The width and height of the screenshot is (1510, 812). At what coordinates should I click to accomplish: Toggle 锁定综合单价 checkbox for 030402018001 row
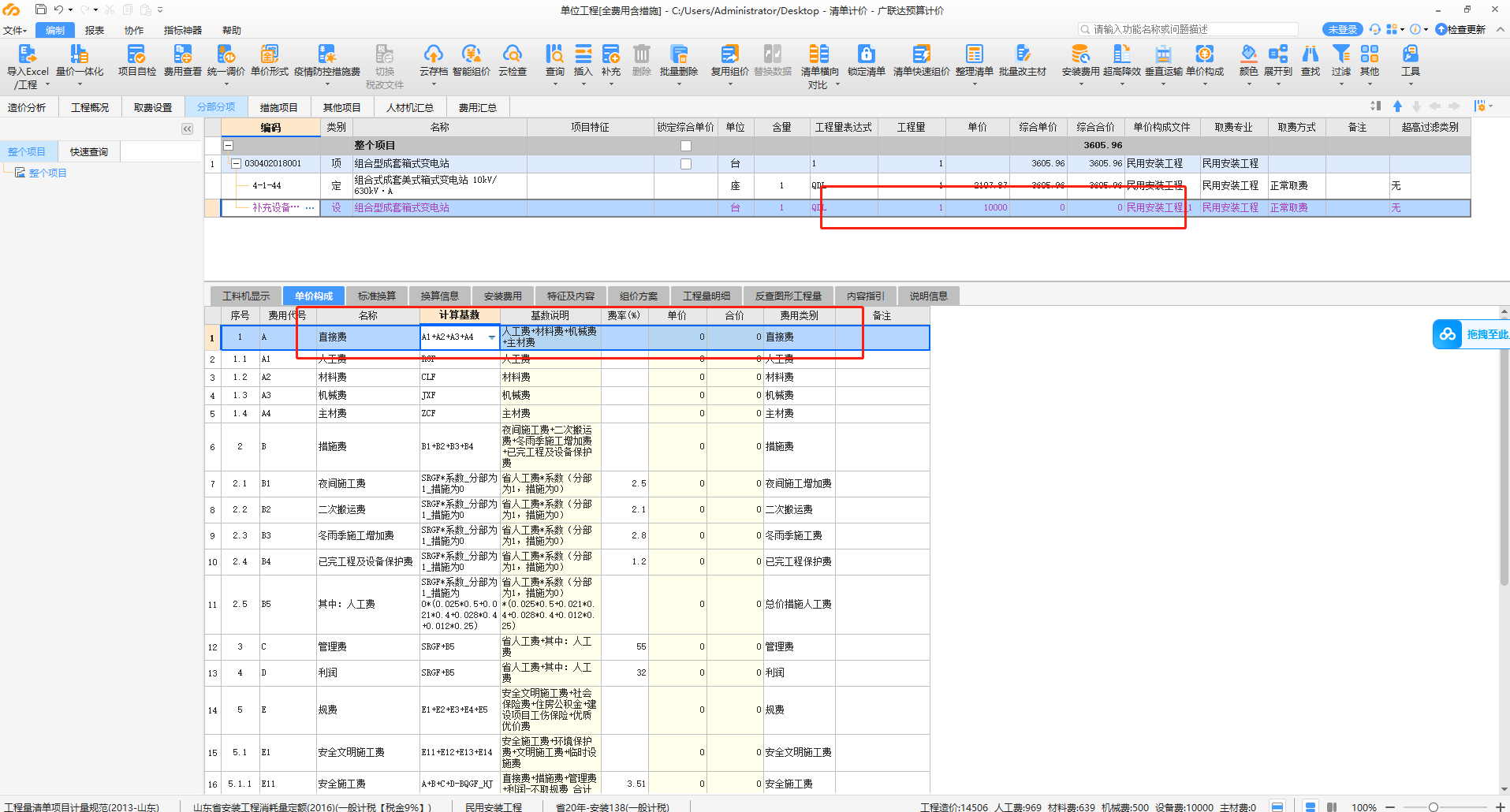[686, 164]
